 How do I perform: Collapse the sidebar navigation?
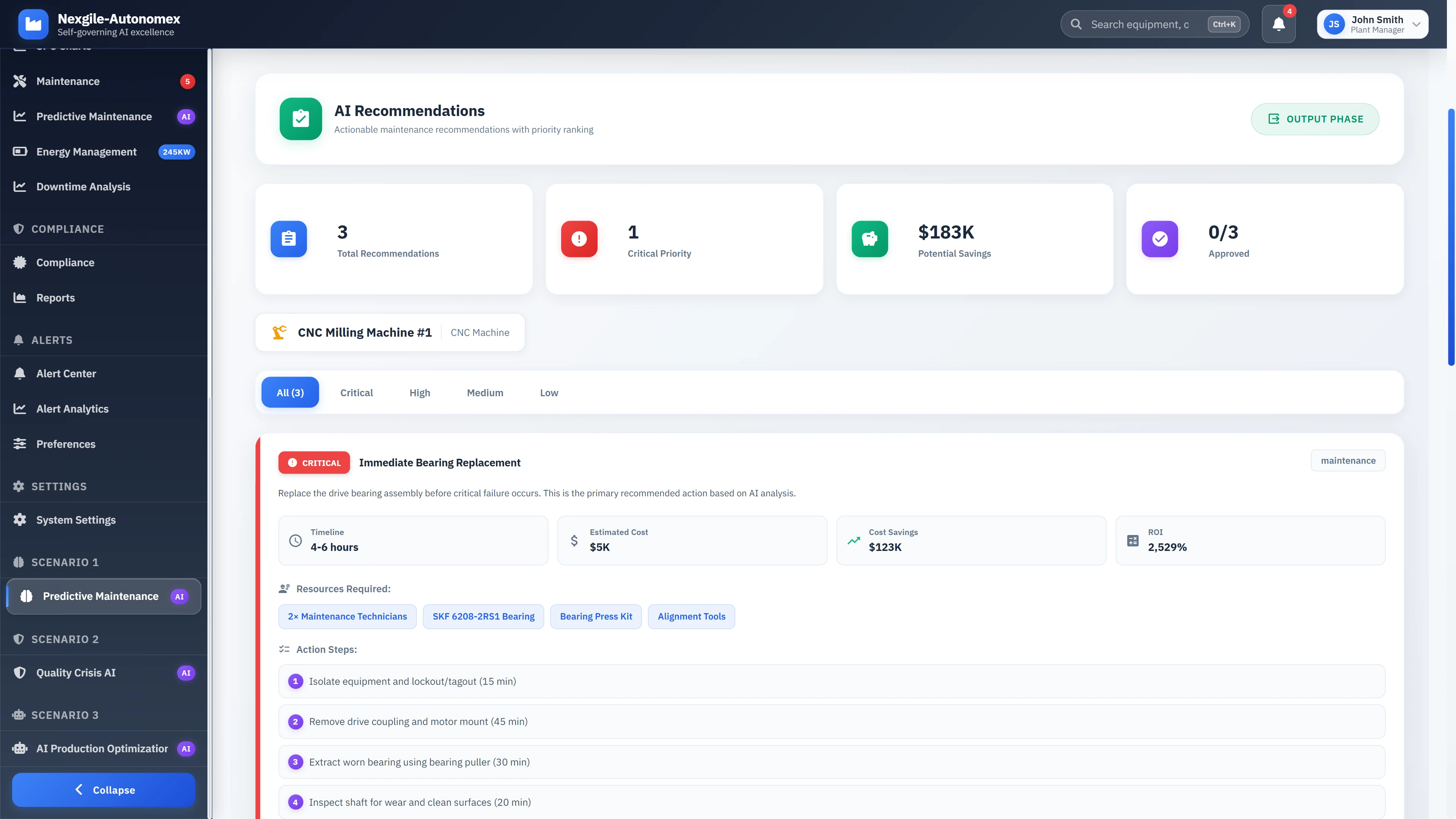103,789
